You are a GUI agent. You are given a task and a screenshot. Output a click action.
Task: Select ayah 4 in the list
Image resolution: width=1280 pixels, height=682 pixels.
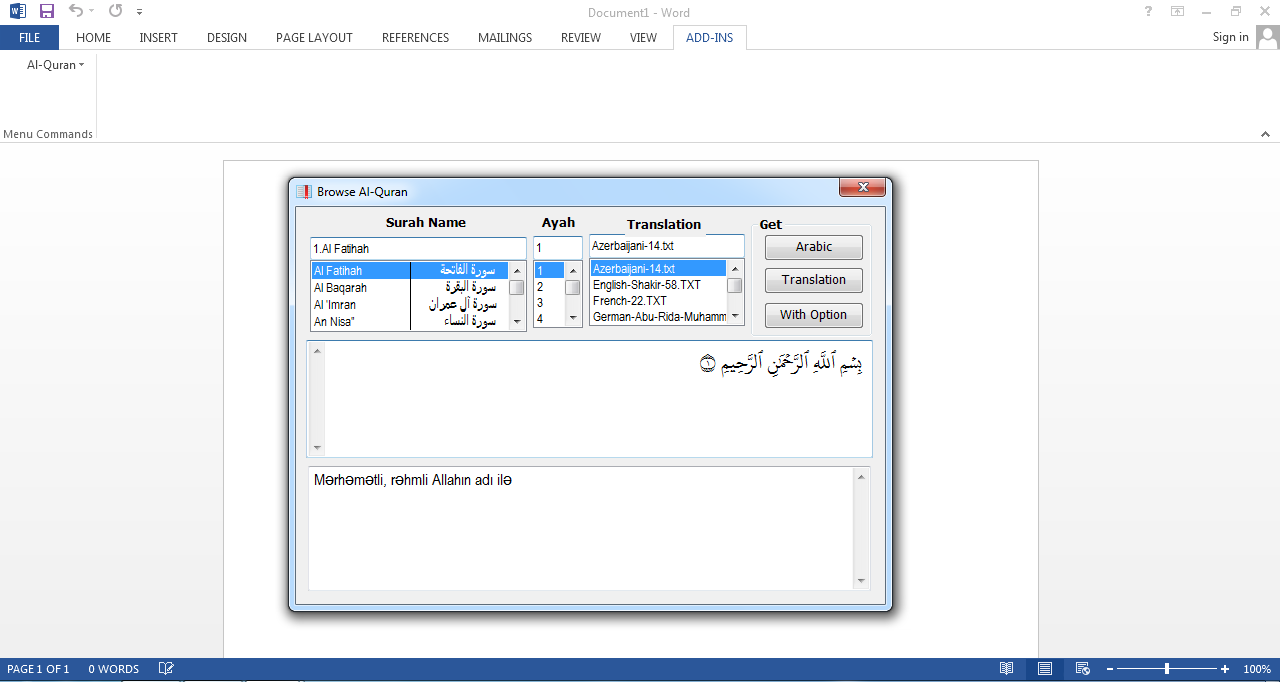coord(550,318)
